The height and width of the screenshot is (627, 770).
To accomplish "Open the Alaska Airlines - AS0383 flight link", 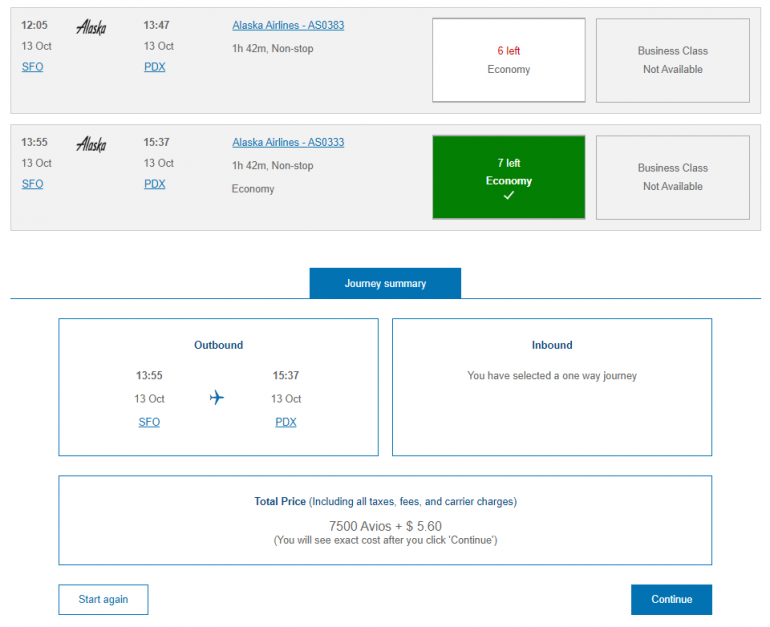I will click(x=288, y=25).
